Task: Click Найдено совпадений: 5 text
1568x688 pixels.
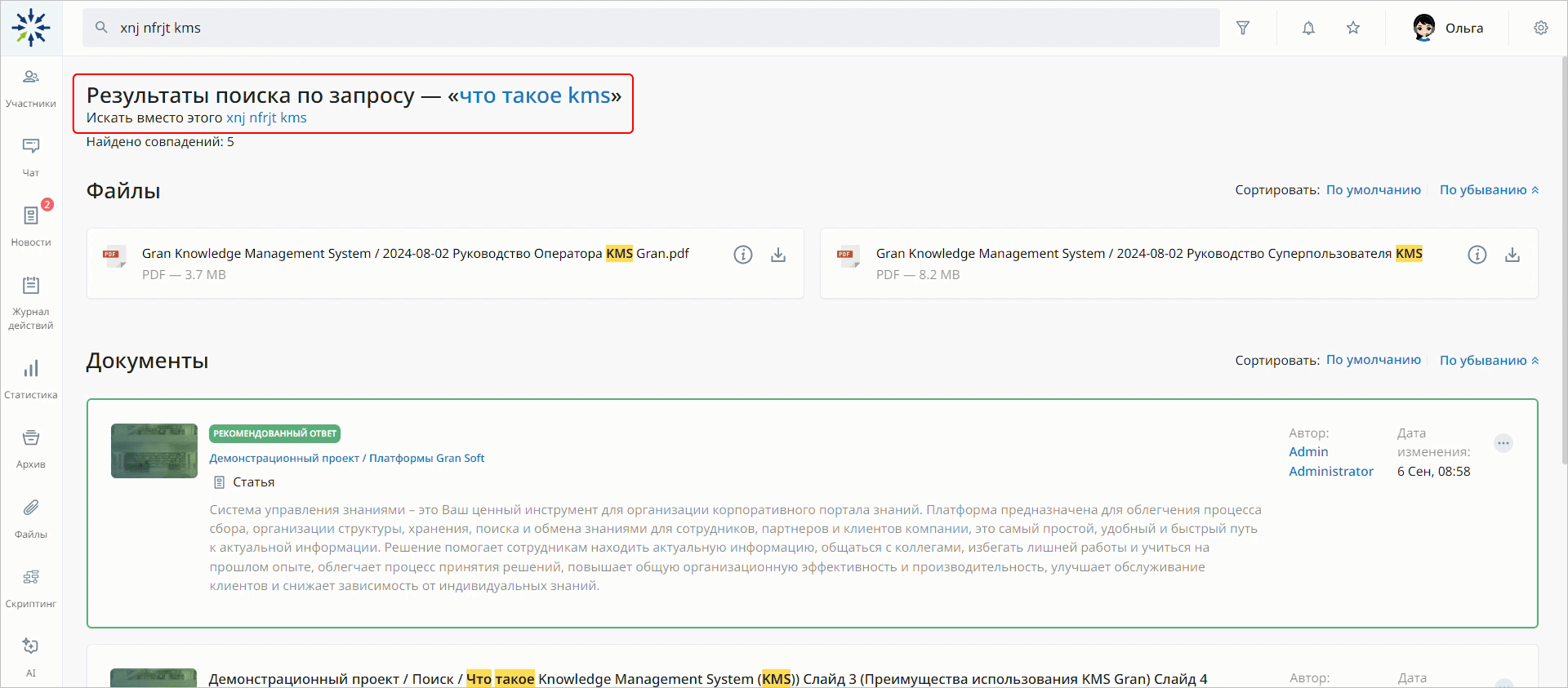Action: tap(160, 142)
